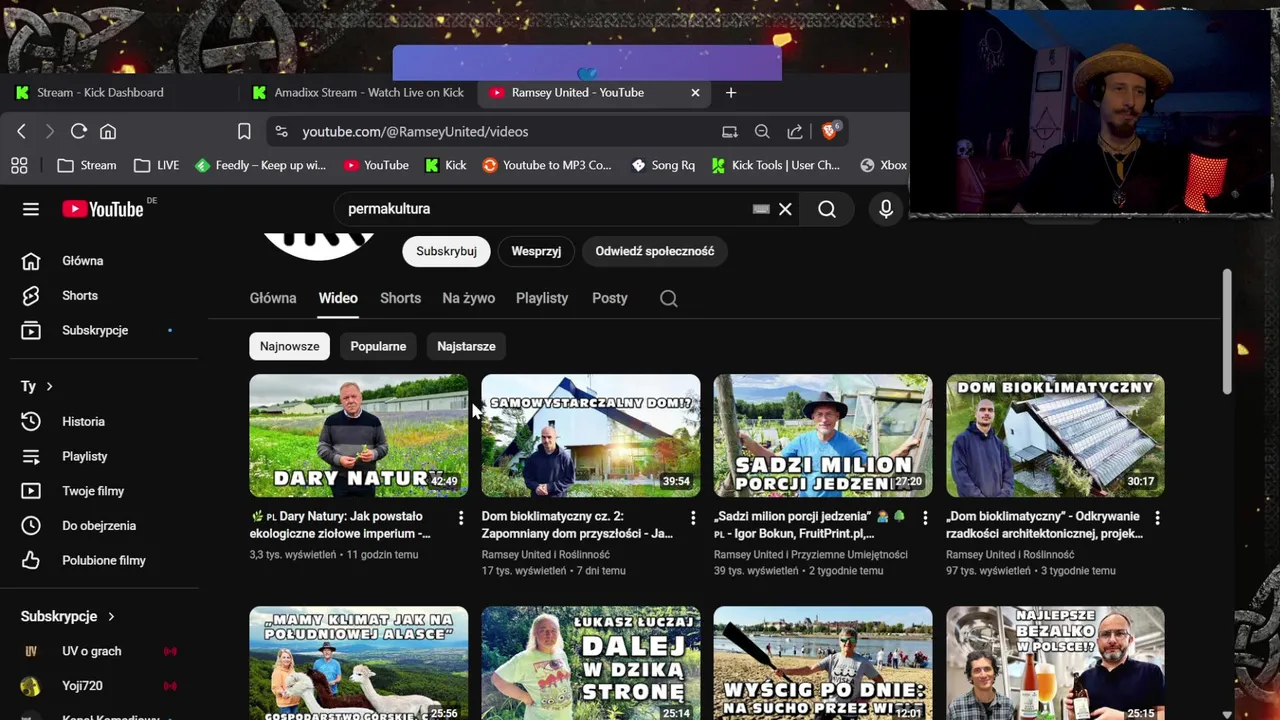
Task: Open the Samowystarczalny dom thumbnail
Action: [x=591, y=436]
